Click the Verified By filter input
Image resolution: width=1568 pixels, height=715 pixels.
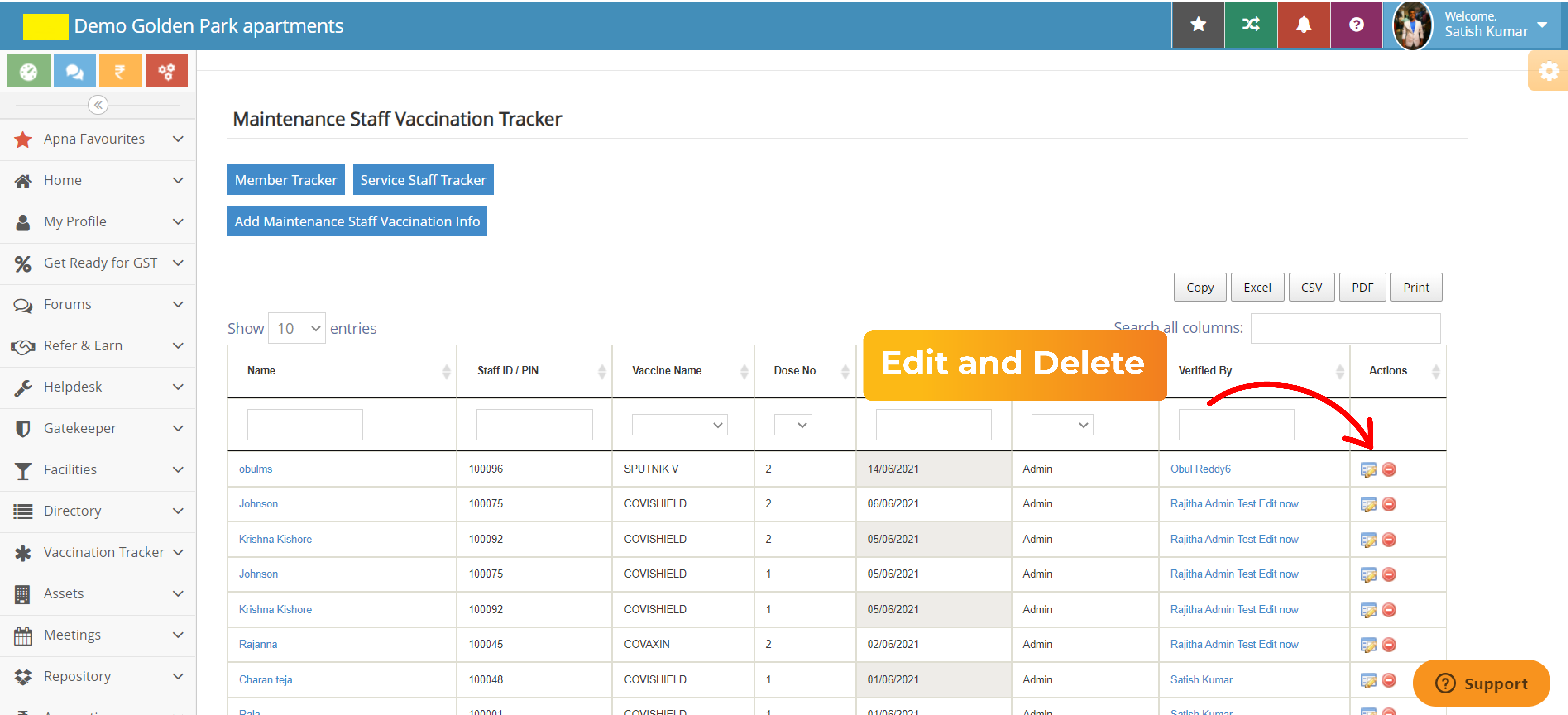click(1236, 425)
